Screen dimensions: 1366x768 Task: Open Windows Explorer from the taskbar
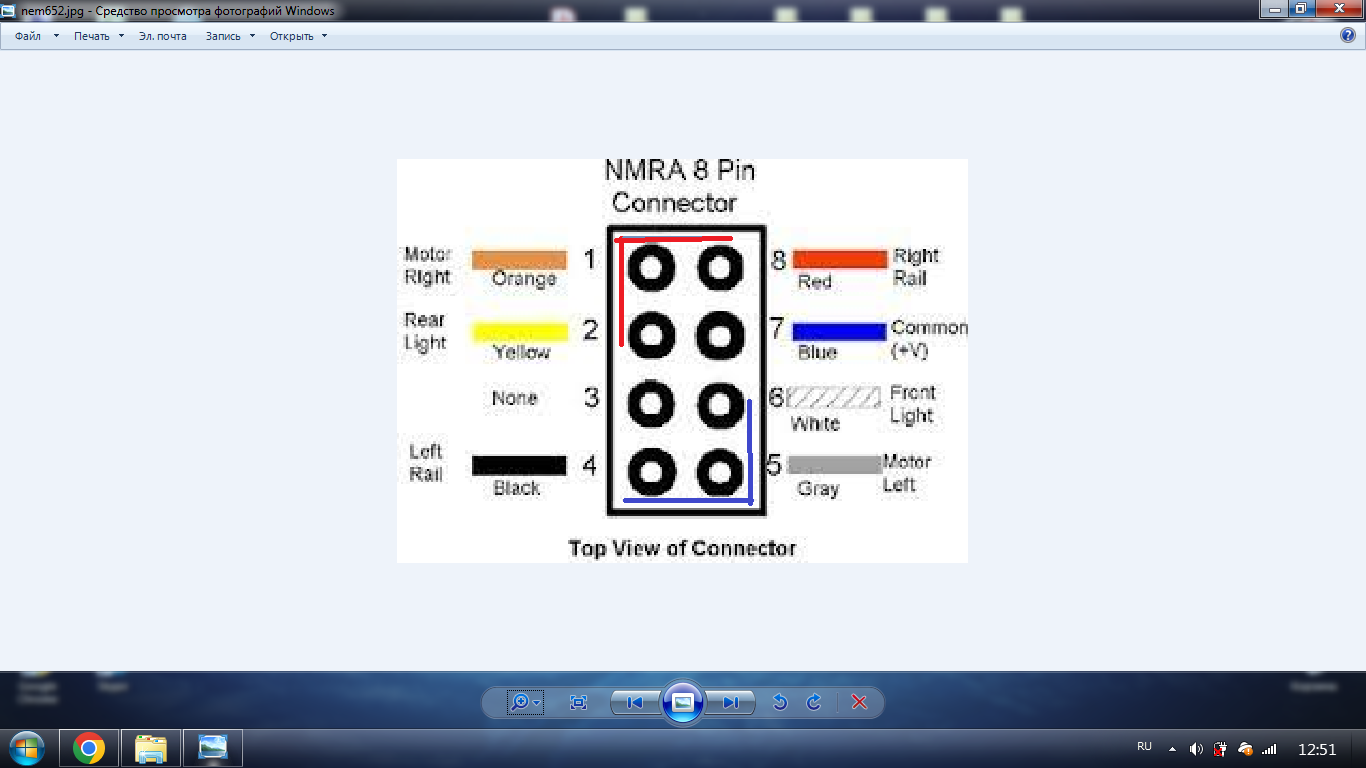(151, 748)
